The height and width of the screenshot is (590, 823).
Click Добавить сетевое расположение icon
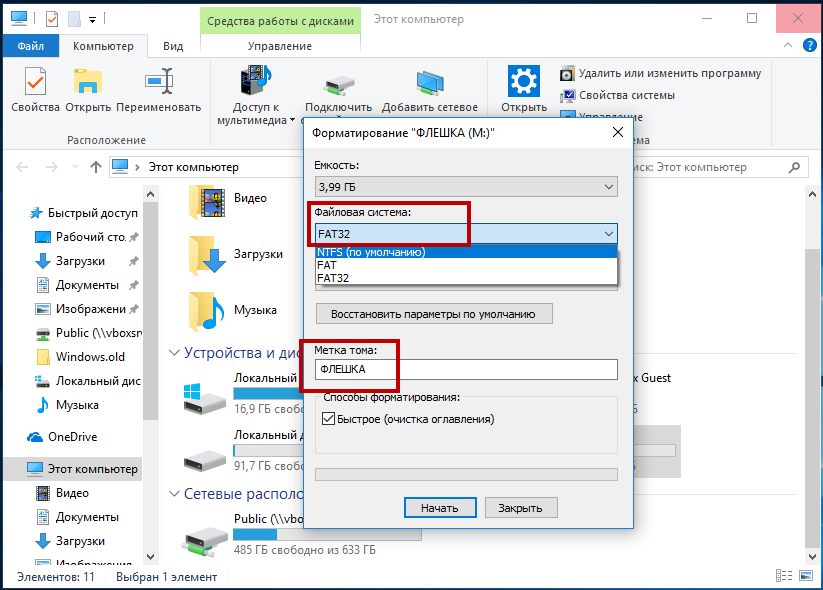[430, 83]
